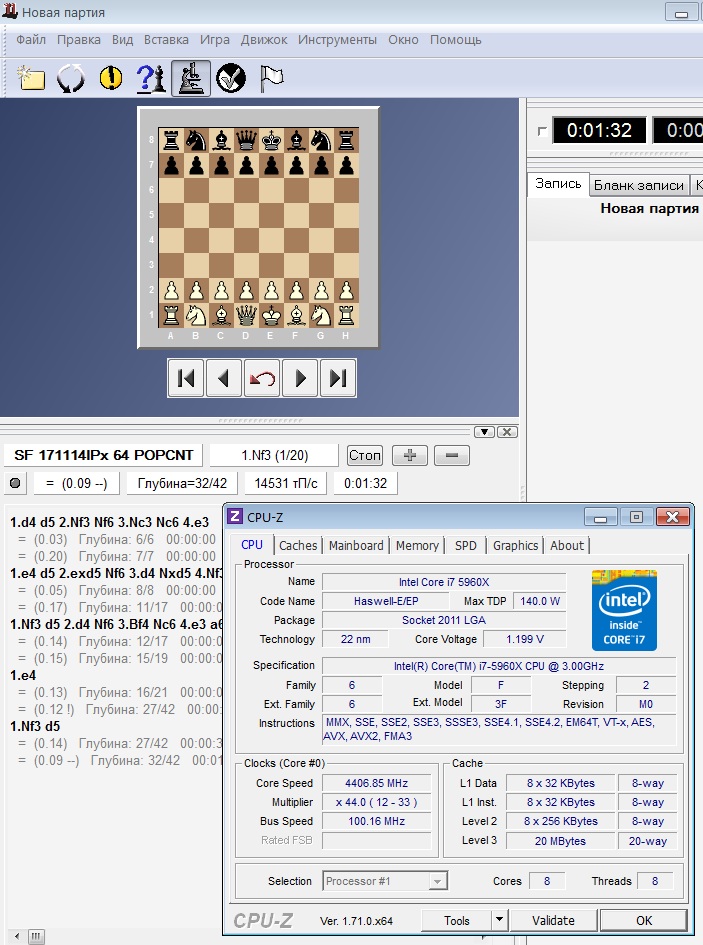
Task: Click the Validate button in CPU-Z
Action: pos(553,920)
